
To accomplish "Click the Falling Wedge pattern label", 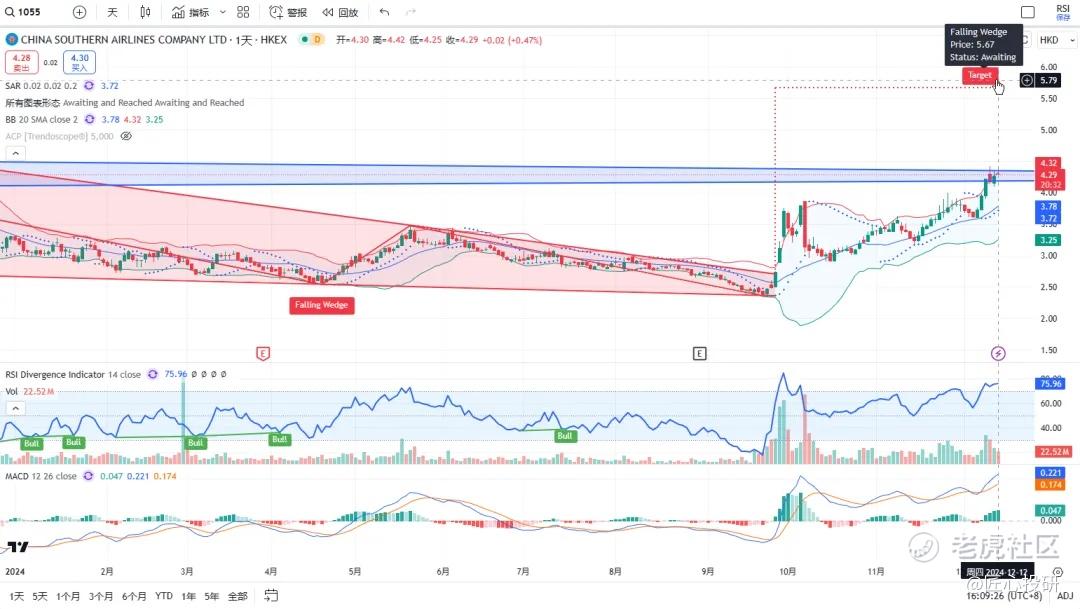I will point(322,305).
